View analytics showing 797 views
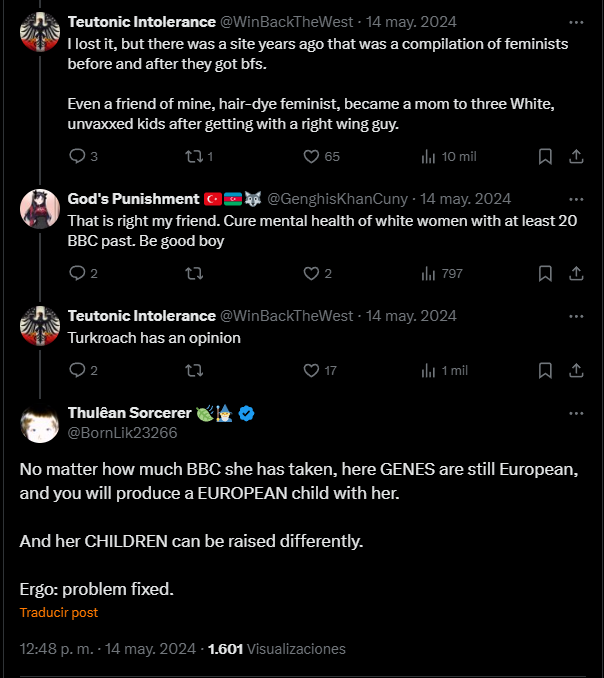 point(441,273)
